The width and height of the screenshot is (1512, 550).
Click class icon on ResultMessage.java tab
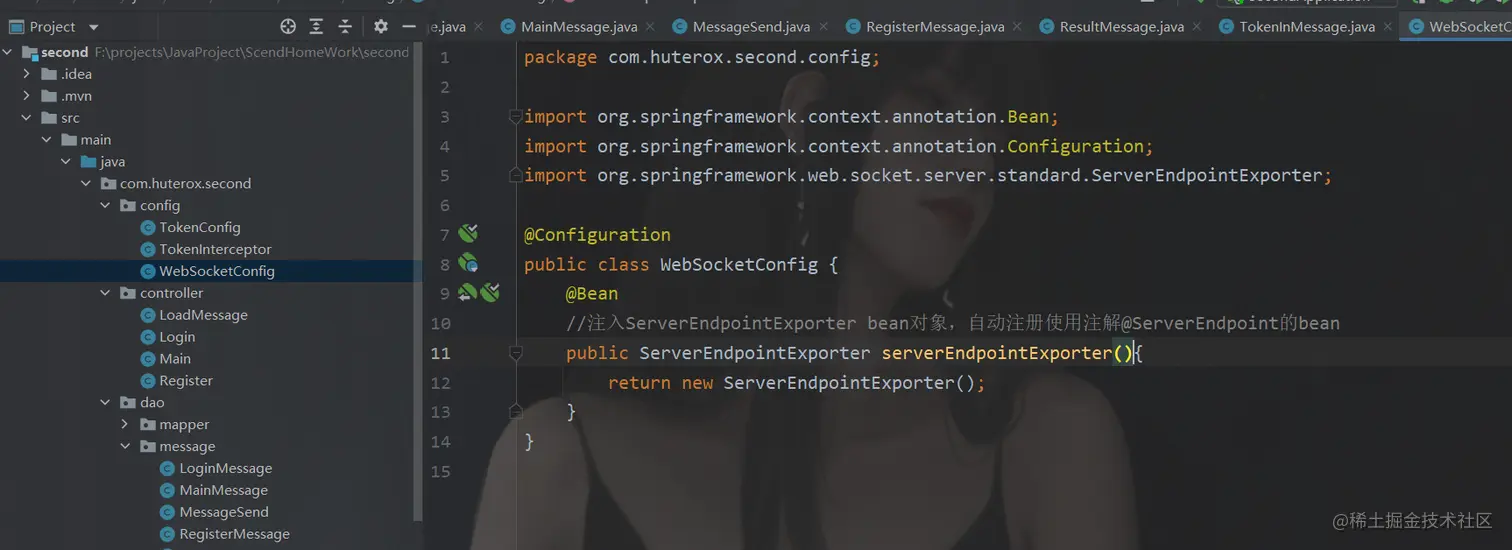1047,27
